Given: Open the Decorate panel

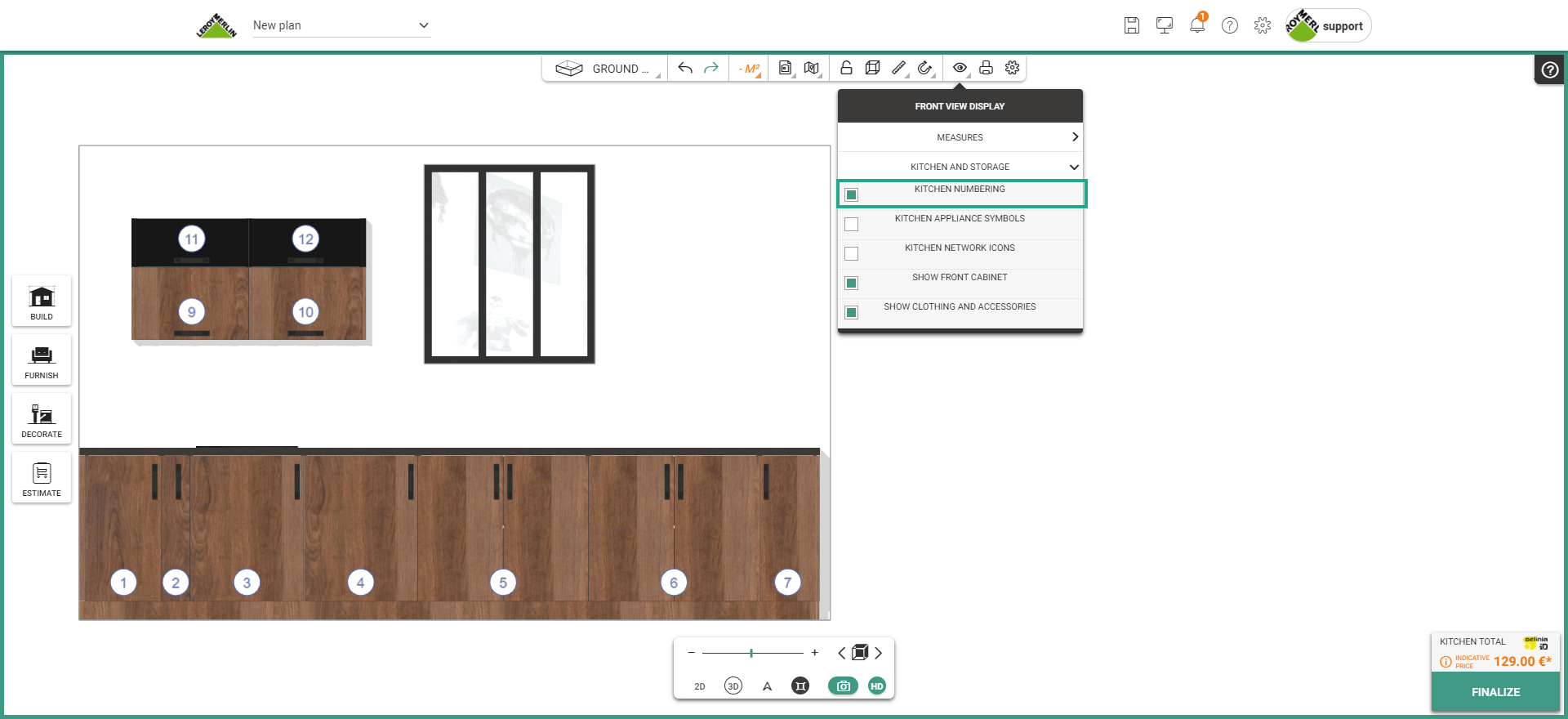Looking at the screenshot, I should (42, 419).
